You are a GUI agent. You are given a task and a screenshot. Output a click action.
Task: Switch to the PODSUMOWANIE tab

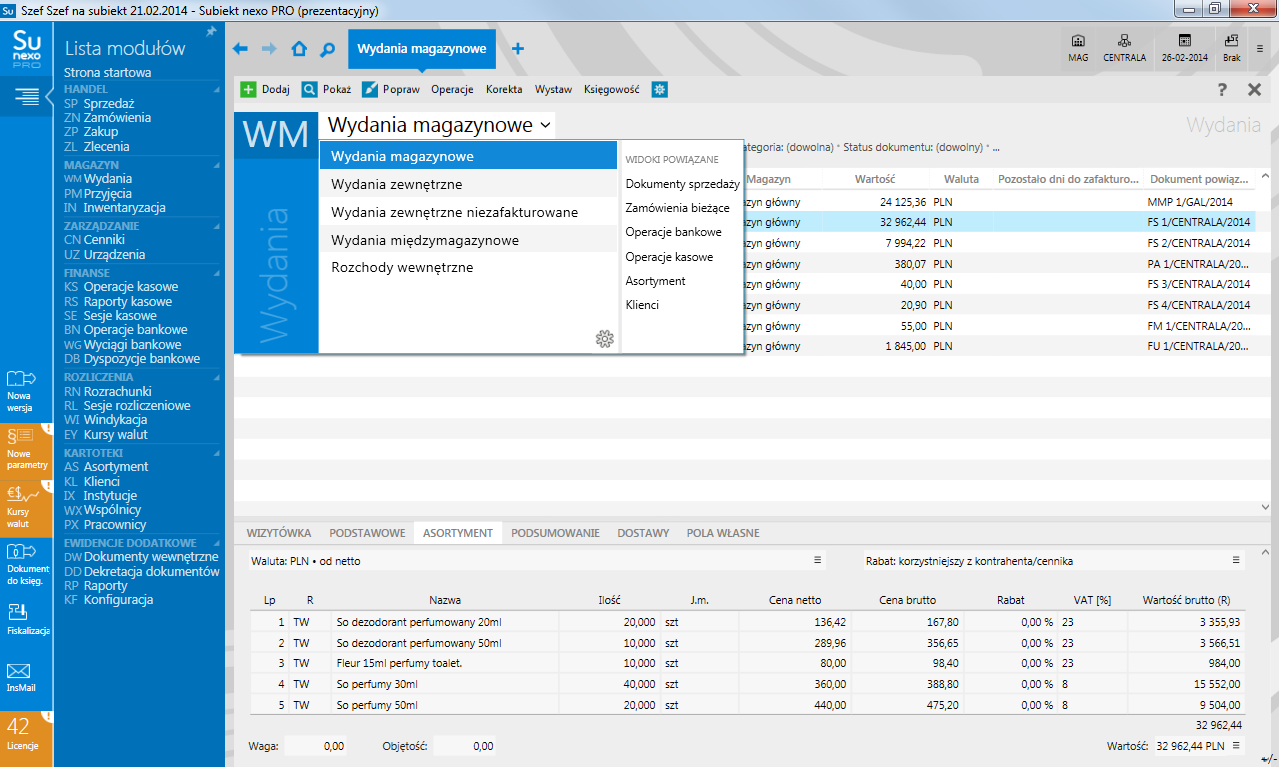pyautogui.click(x=555, y=533)
